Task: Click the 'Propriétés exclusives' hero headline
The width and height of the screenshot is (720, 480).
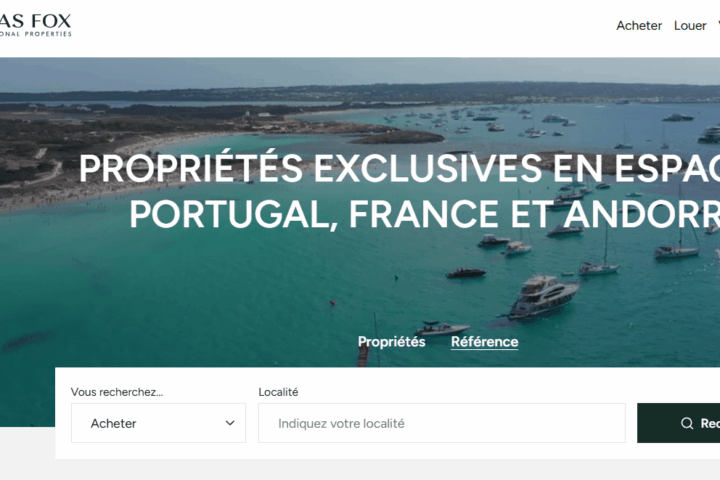Action: pyautogui.click(x=399, y=168)
